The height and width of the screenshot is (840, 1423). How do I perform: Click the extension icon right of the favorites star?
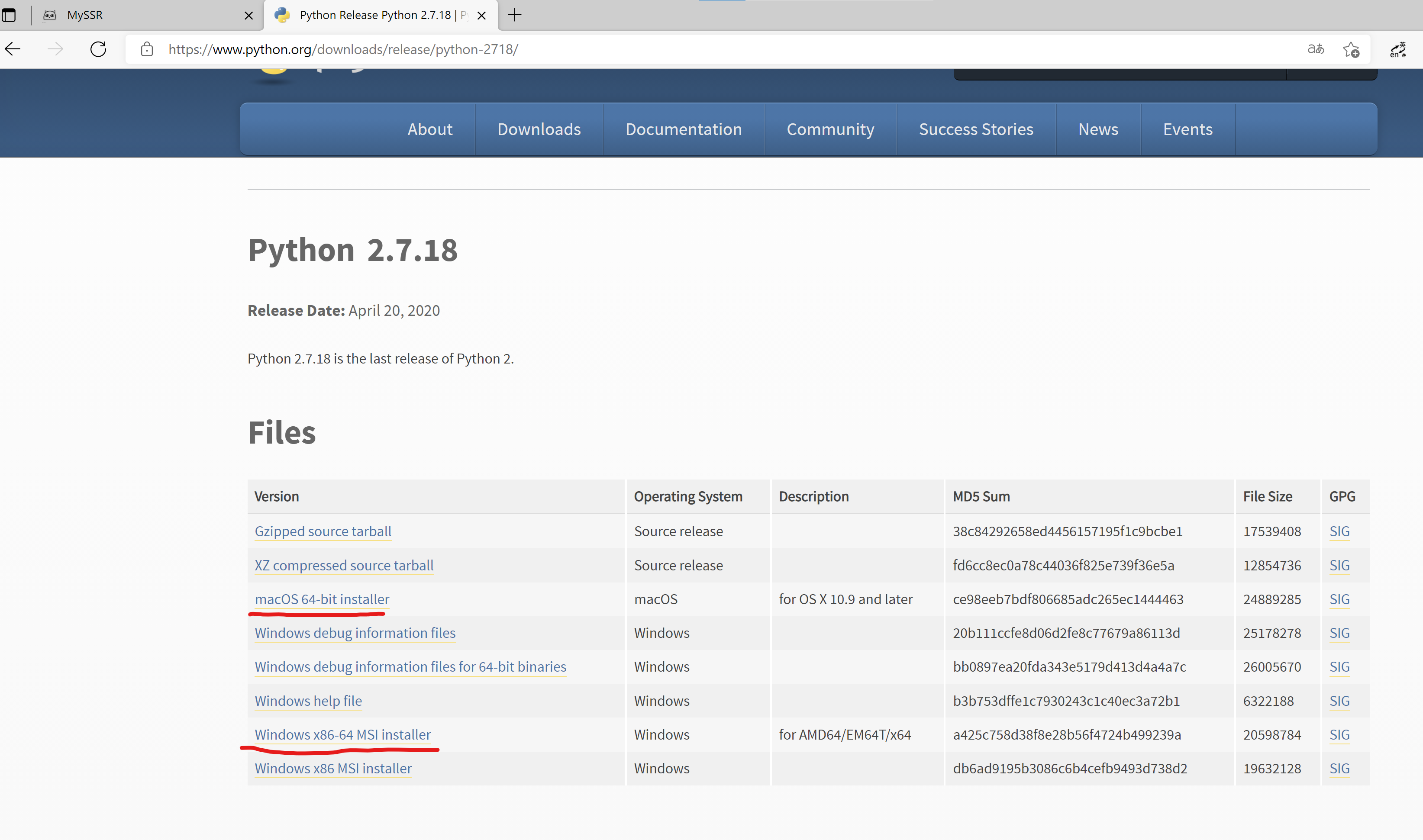[1398, 50]
